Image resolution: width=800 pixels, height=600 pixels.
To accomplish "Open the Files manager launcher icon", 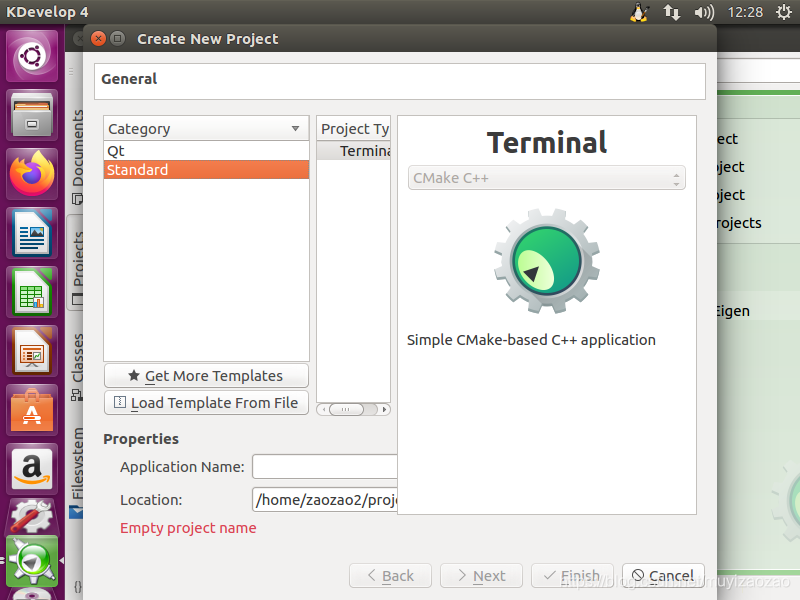I will (32, 115).
